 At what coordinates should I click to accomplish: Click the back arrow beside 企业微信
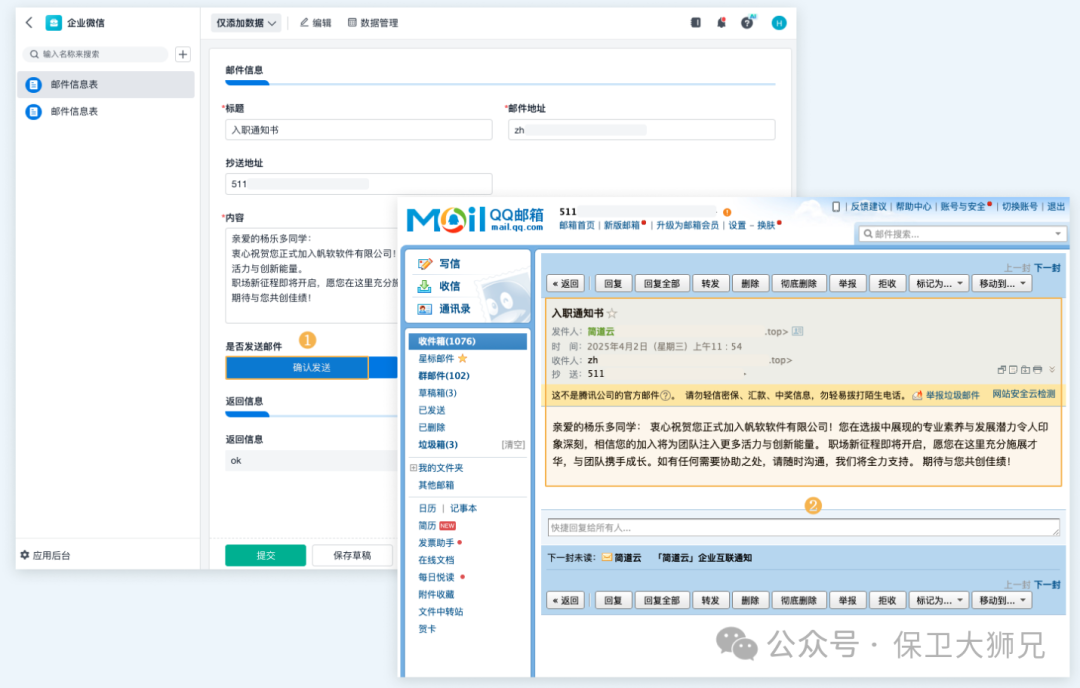coord(29,22)
